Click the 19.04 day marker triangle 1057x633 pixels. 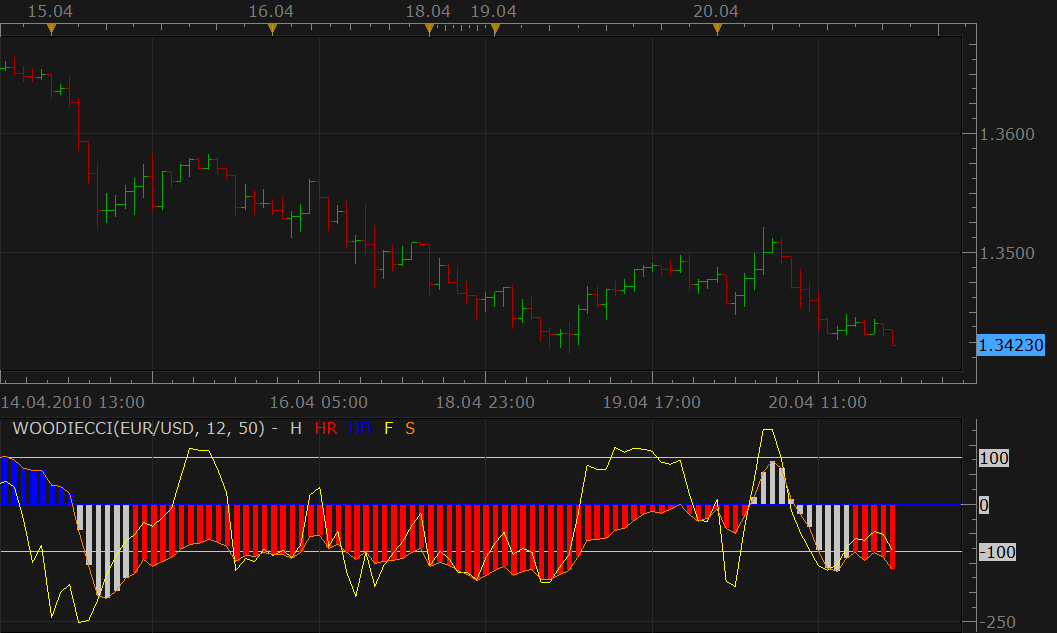tap(495, 29)
